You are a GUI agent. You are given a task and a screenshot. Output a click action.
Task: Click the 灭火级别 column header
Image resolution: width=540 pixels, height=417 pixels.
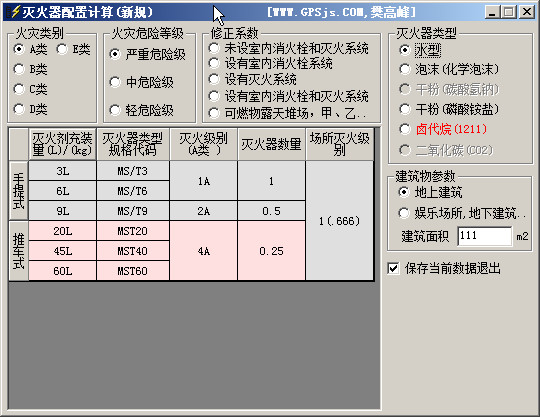(204, 144)
